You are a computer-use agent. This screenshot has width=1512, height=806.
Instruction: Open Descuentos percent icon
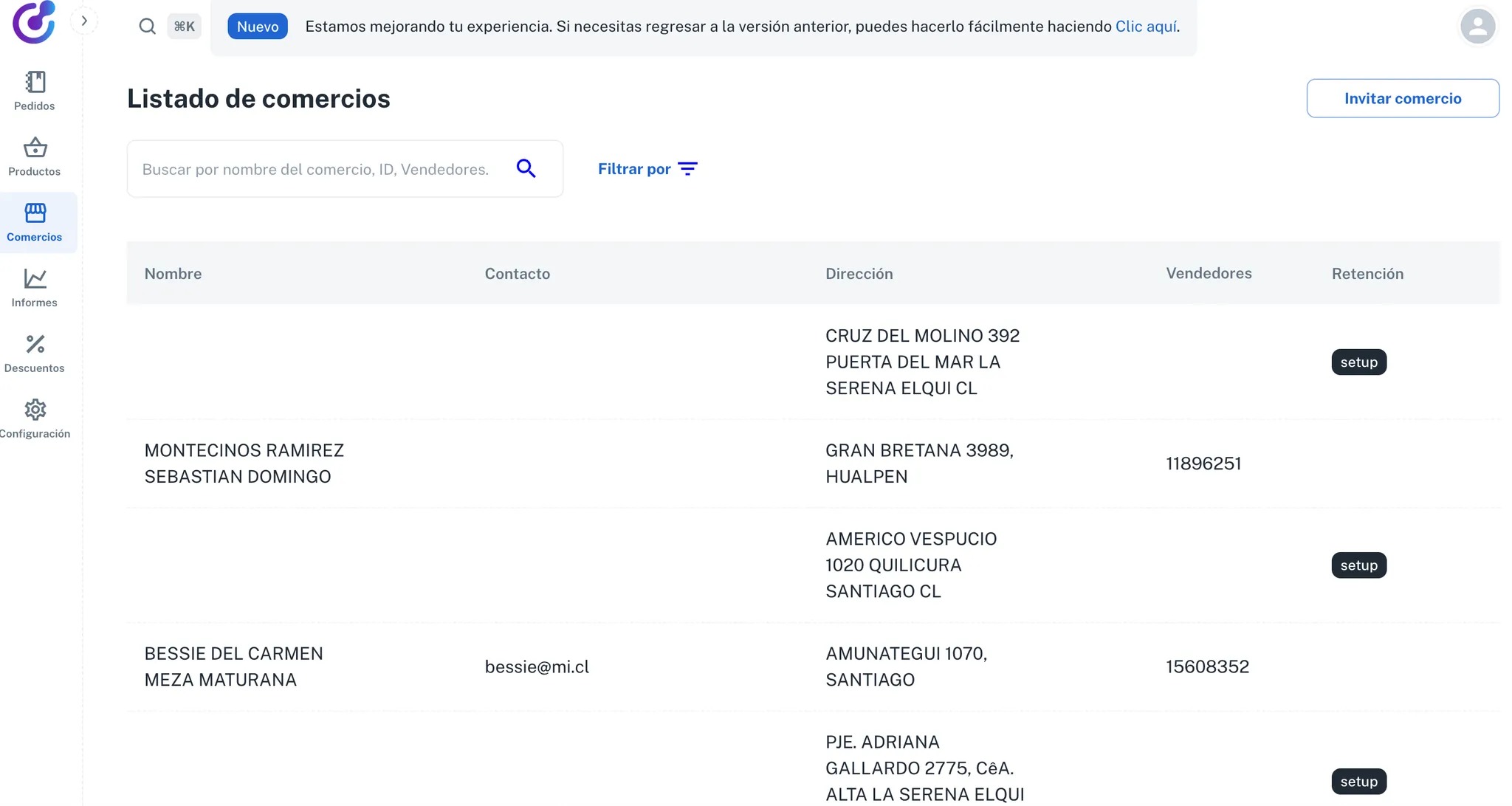coord(35,344)
